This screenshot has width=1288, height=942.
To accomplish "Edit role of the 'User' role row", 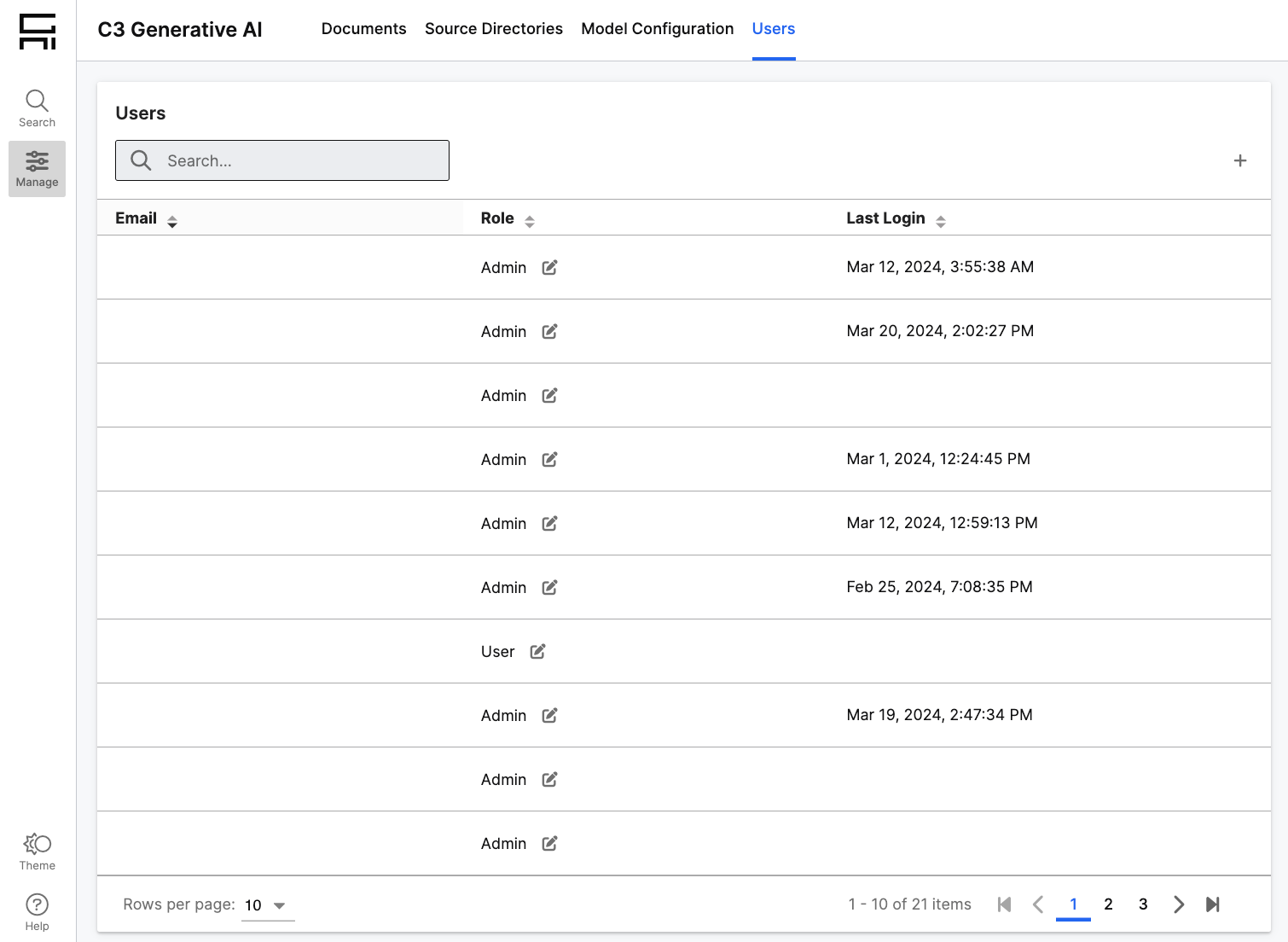I will [538, 651].
